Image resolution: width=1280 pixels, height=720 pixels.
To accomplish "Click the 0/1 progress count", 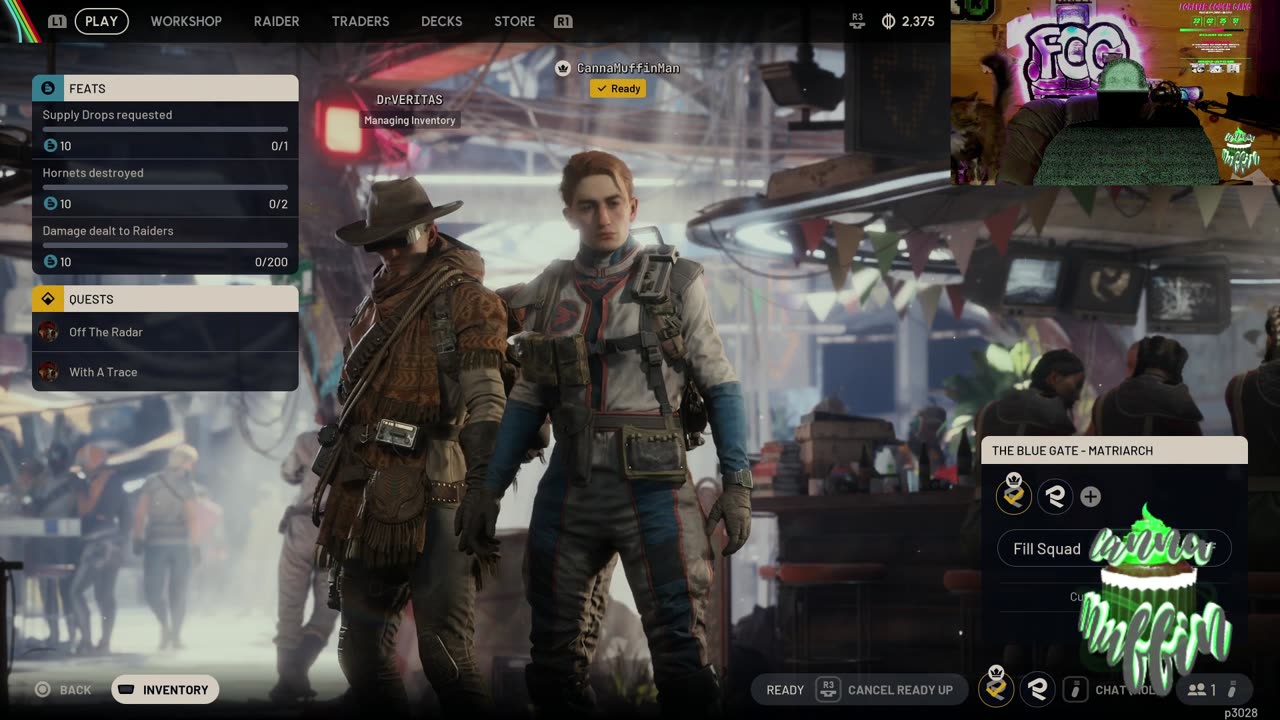I will tap(279, 146).
